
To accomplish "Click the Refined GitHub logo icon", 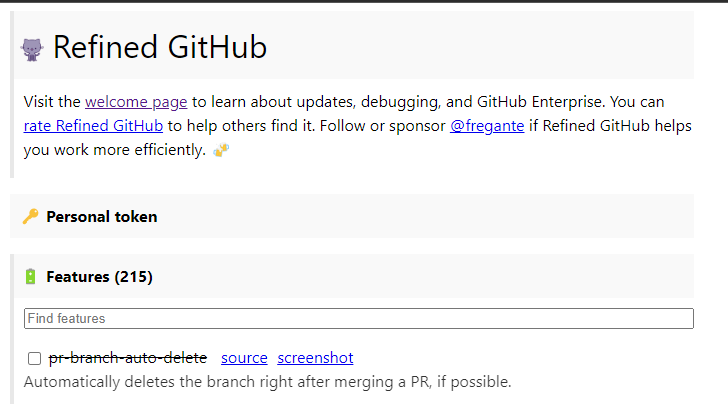I will 33,48.
